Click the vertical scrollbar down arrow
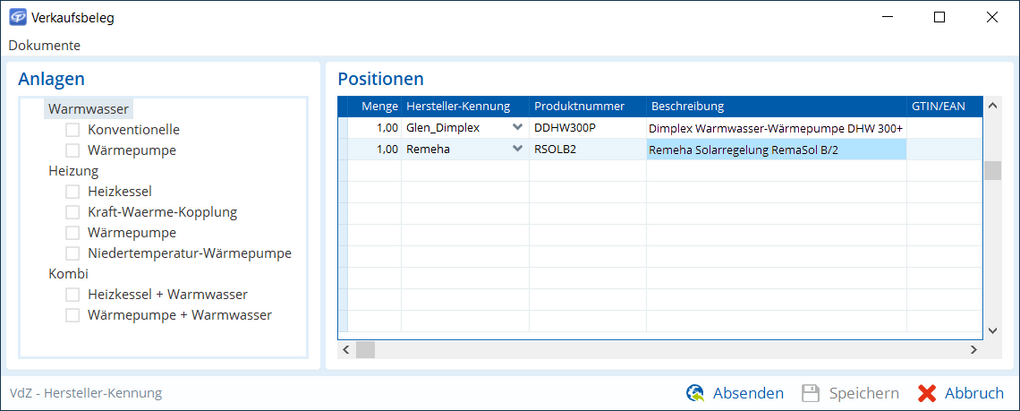Screen dimensions: 1020x411 992,330
